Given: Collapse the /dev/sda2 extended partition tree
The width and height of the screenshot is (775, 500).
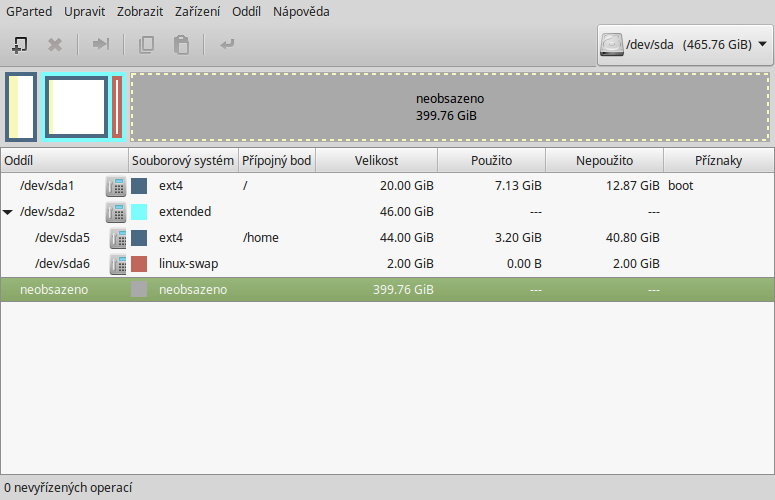Looking at the screenshot, I should tap(7, 212).
